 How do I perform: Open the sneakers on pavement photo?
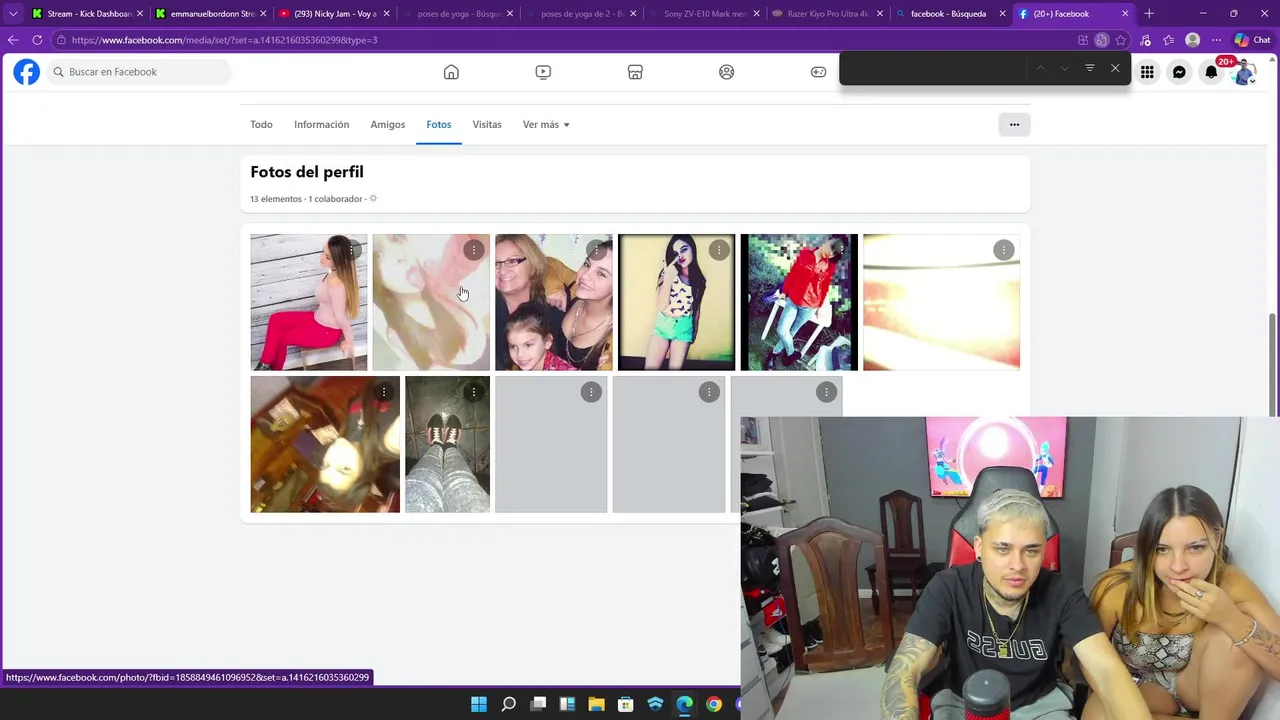(447, 444)
